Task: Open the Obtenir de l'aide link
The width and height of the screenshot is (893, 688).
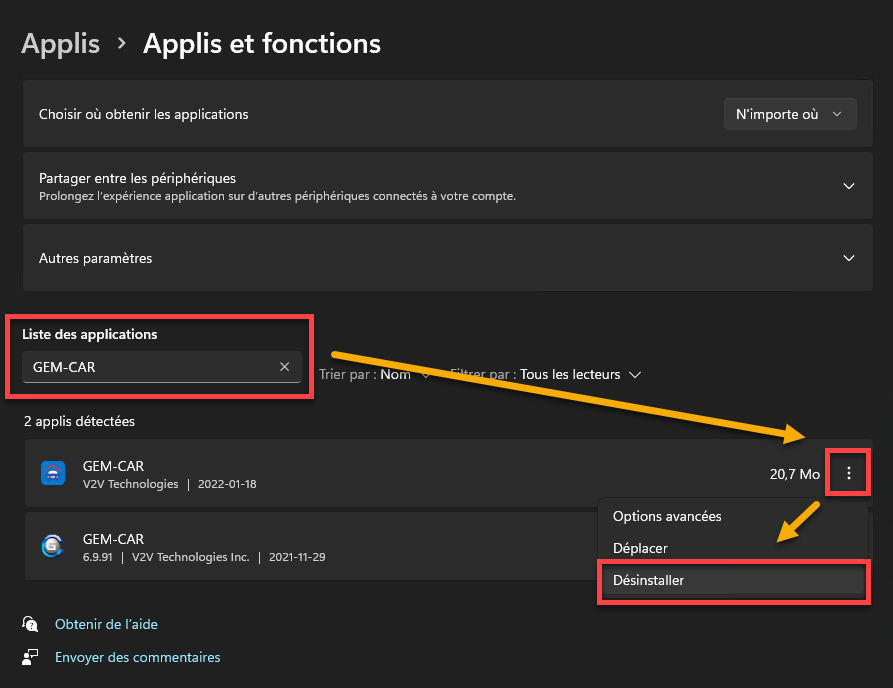Action: tap(106, 624)
